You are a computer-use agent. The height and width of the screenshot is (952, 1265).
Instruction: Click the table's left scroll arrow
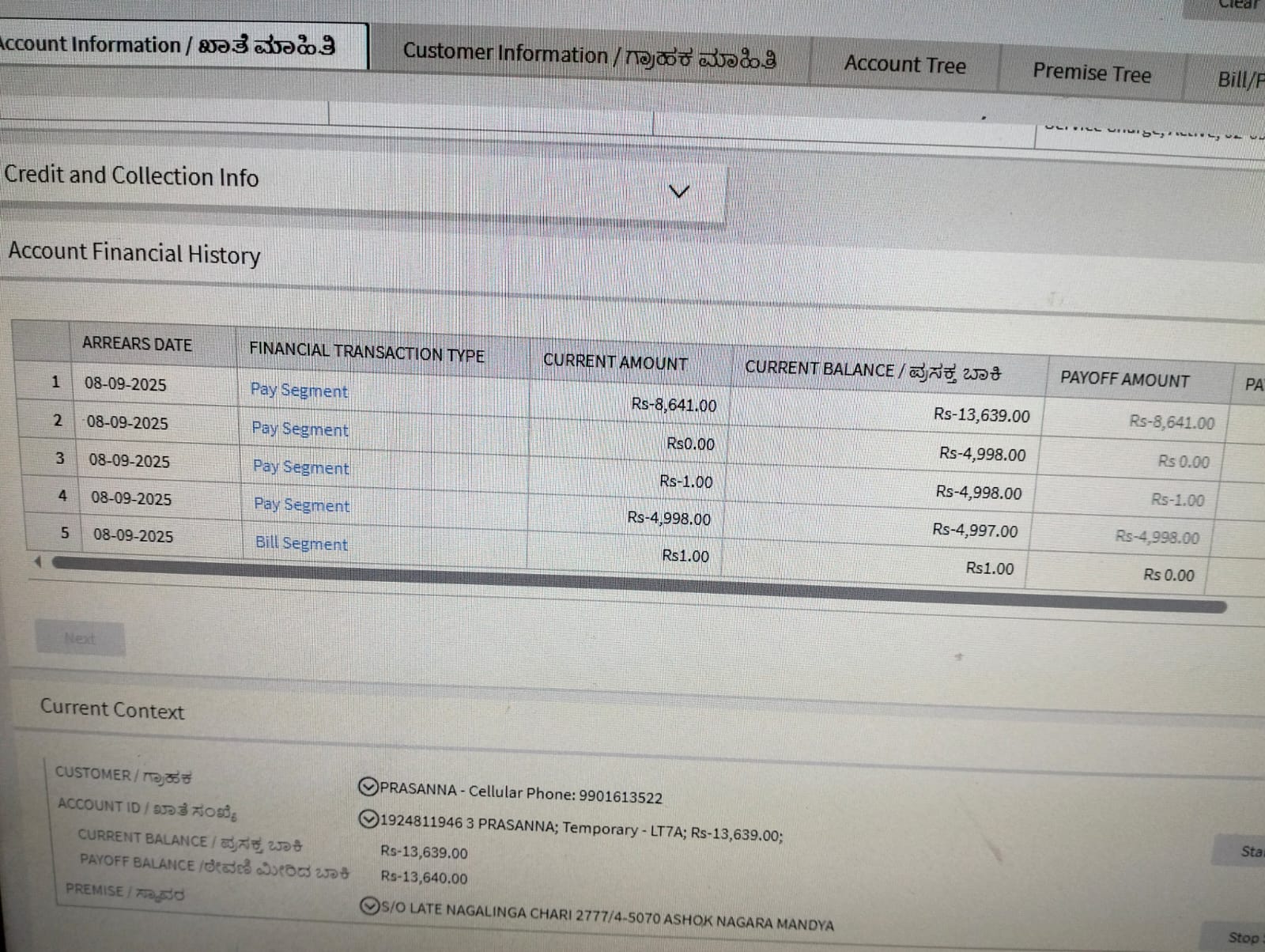point(37,561)
